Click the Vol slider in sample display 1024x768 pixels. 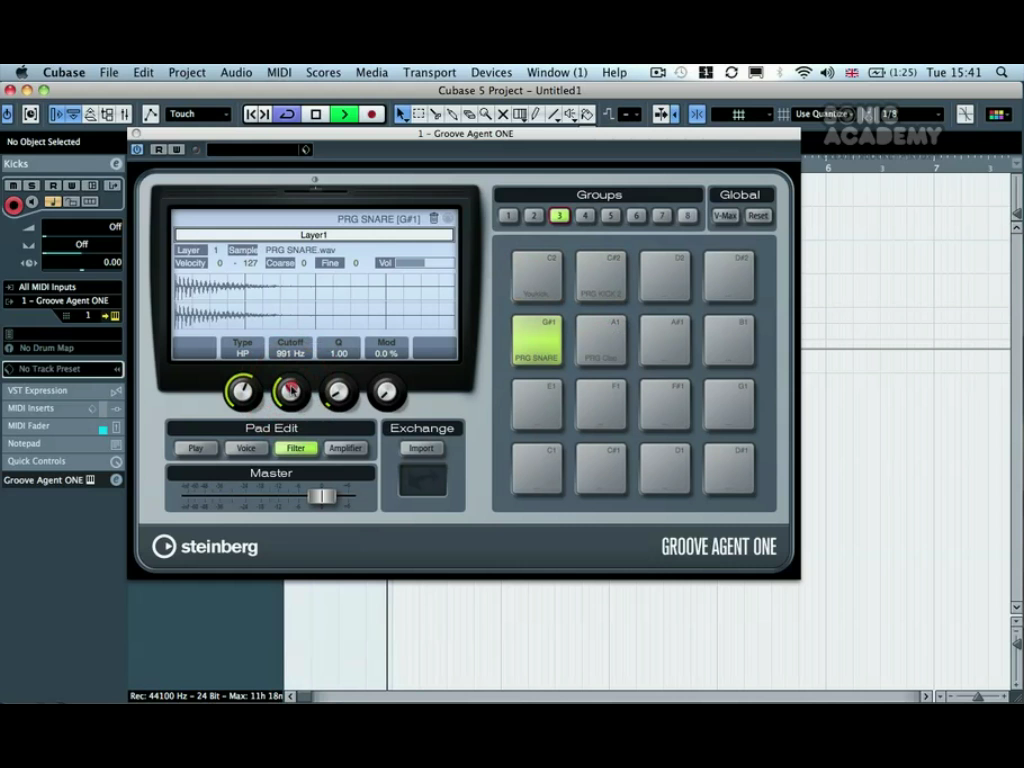pos(424,263)
